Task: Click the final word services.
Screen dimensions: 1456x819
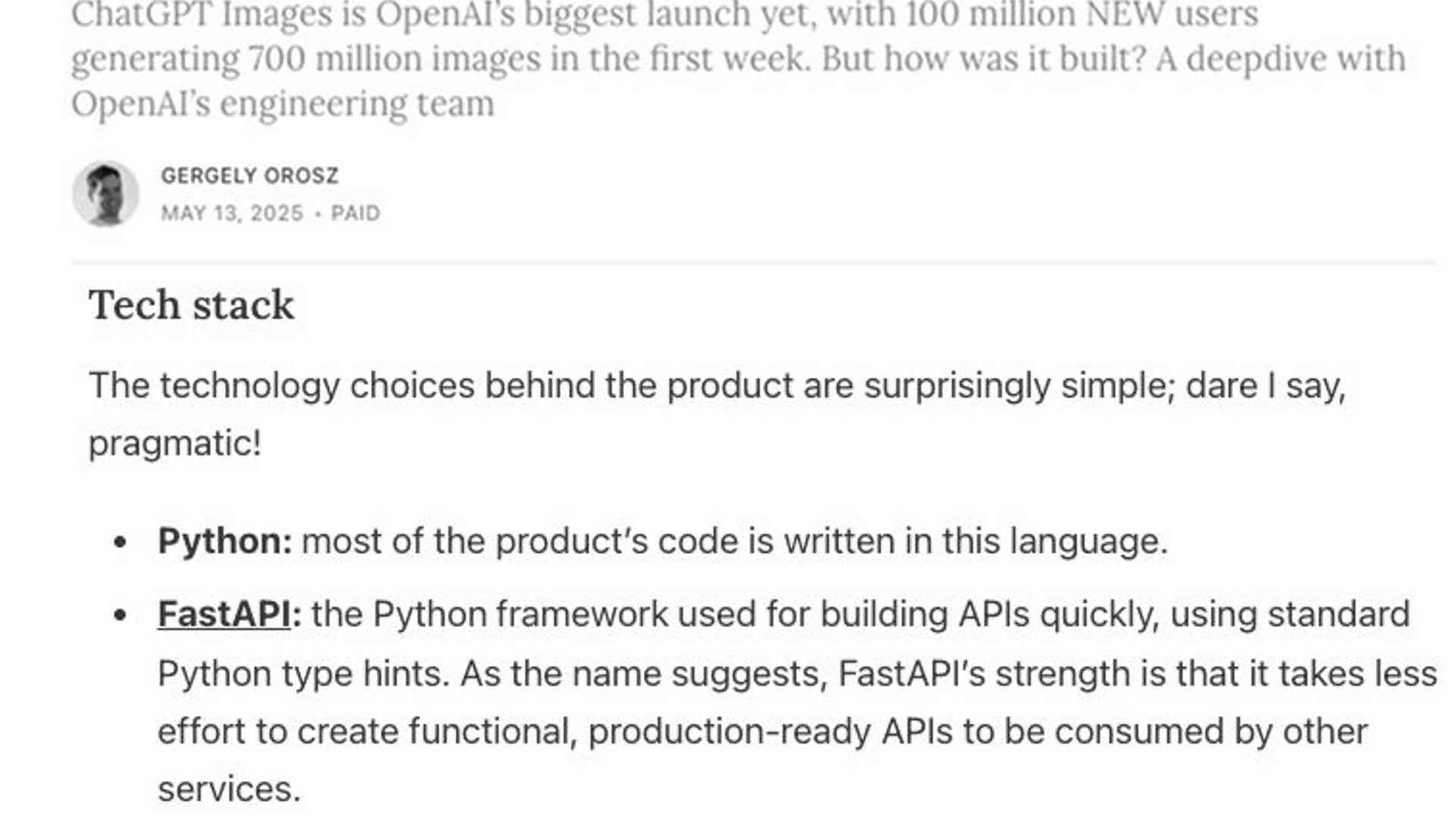Action: (229, 789)
